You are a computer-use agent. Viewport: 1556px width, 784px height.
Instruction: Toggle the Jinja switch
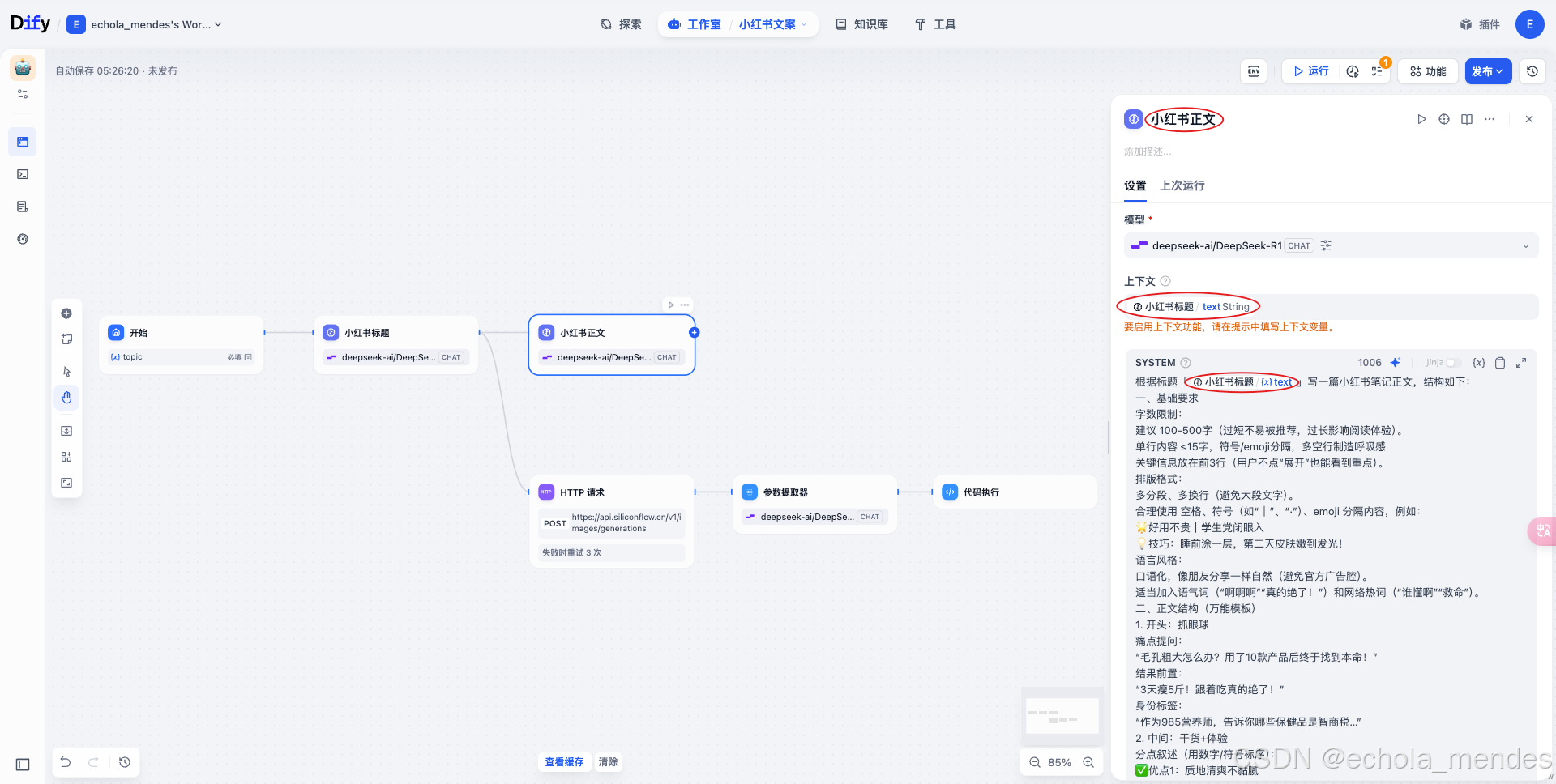coord(1454,363)
